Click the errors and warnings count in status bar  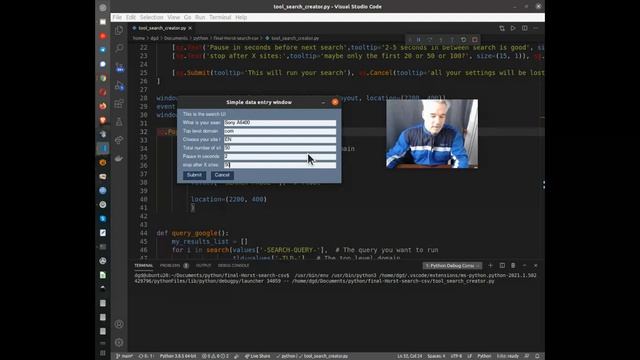point(216,356)
